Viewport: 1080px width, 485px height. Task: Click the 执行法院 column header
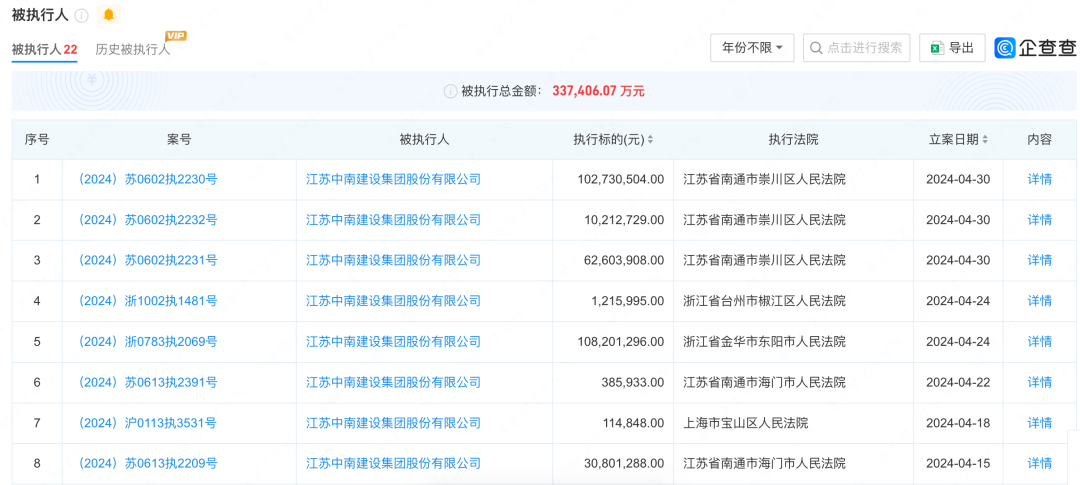(793, 140)
